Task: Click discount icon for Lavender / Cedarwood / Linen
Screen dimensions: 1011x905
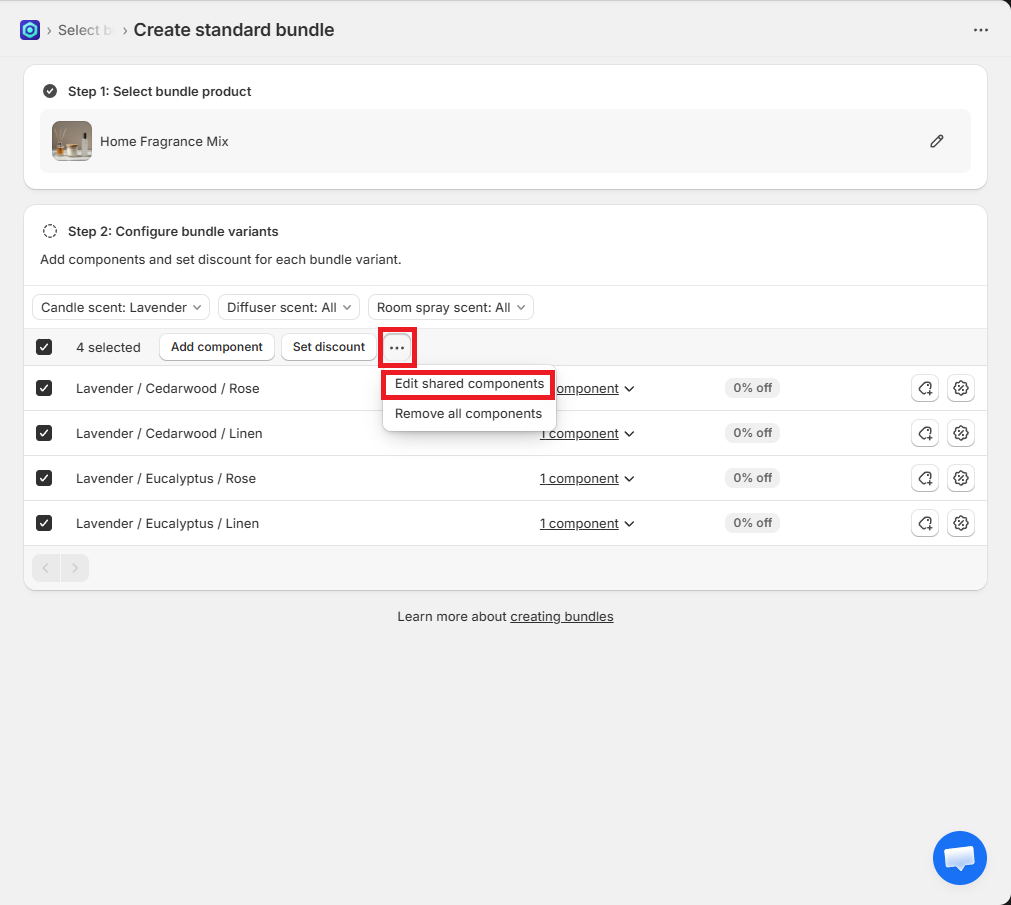Action: [x=961, y=433]
